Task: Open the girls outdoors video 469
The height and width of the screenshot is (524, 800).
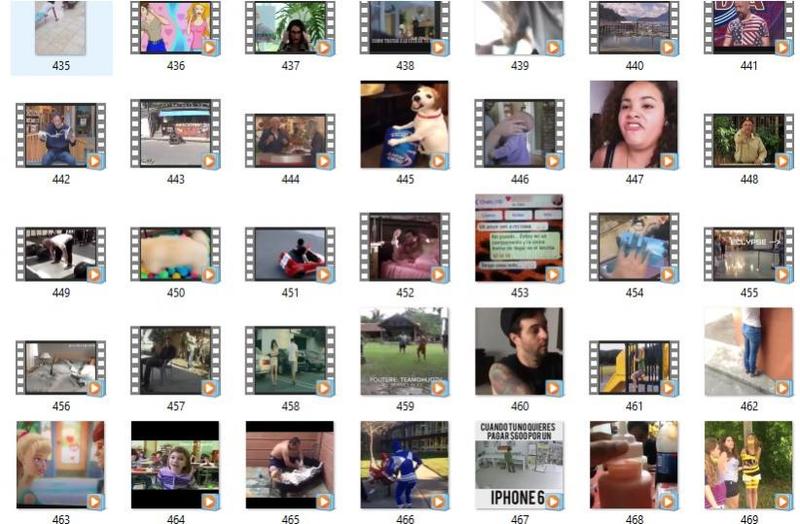Action: [x=749, y=465]
